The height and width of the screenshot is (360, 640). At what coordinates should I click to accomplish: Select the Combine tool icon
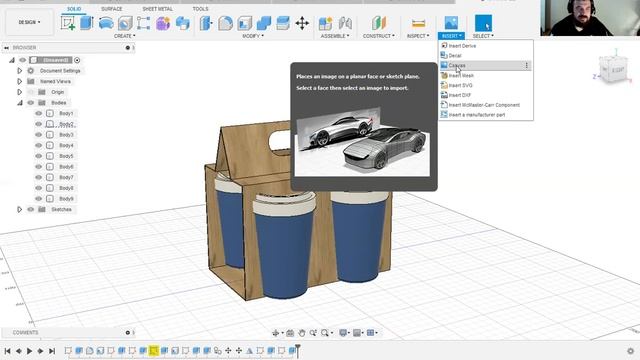(264, 23)
